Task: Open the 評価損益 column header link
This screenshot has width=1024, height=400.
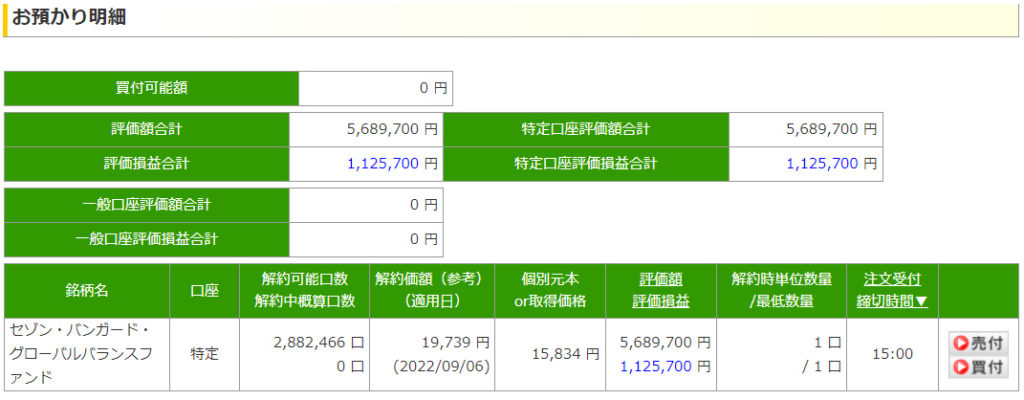Action: (x=660, y=301)
